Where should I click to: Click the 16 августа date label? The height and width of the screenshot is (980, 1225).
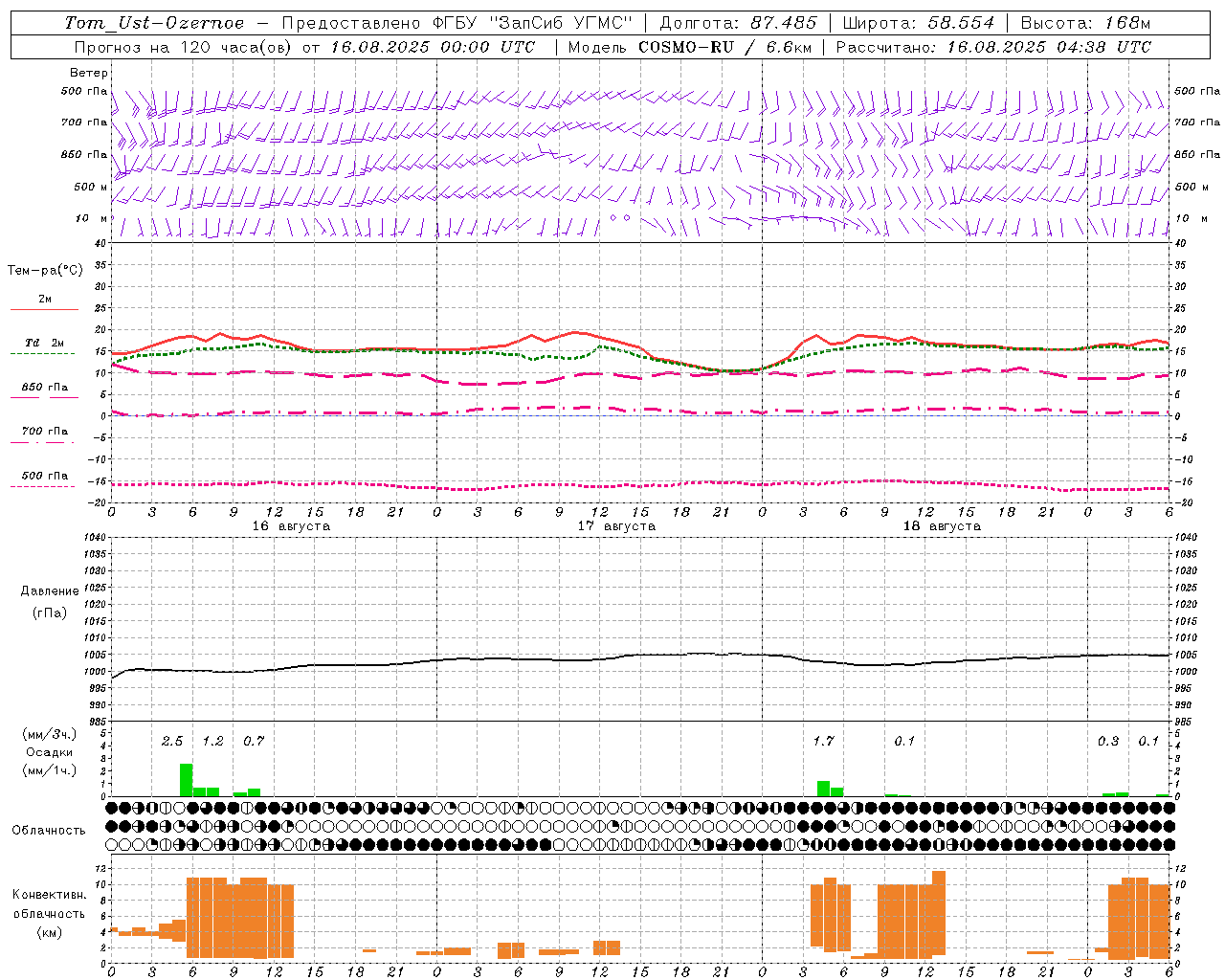(291, 526)
